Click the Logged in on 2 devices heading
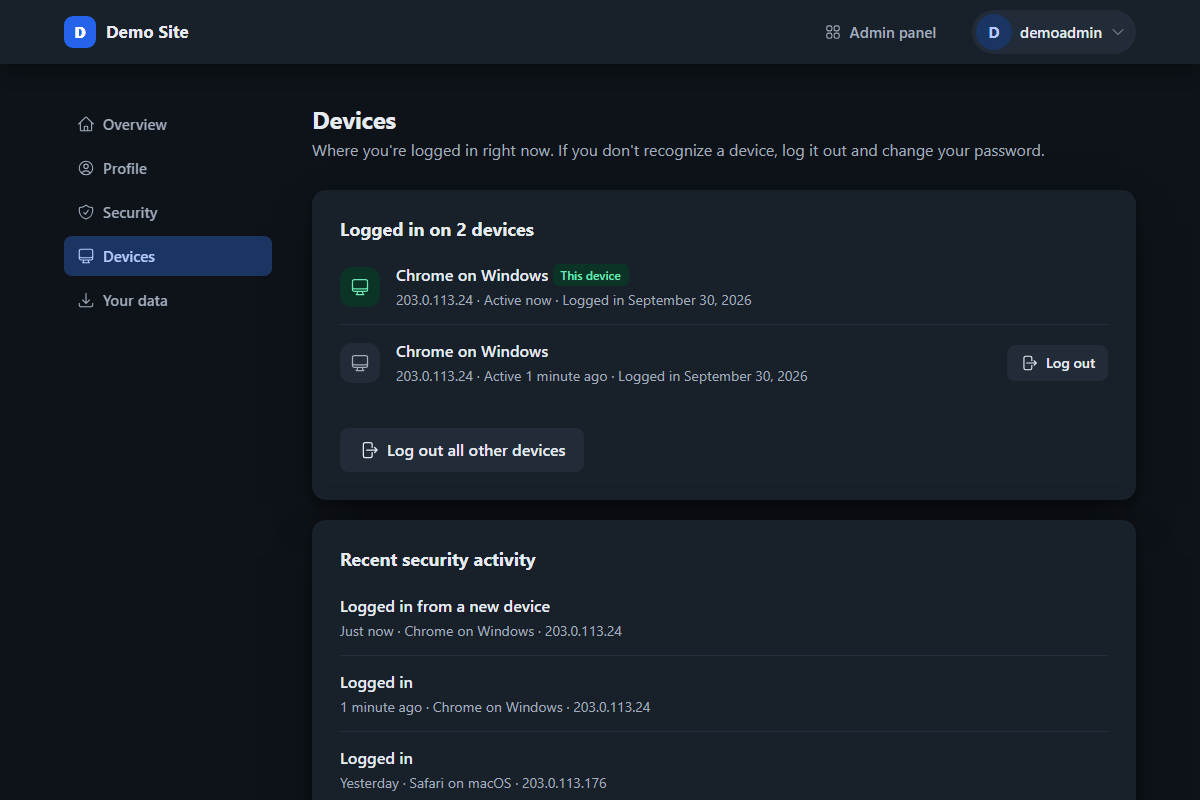Screen dimensions: 1200x800 (x=437, y=230)
